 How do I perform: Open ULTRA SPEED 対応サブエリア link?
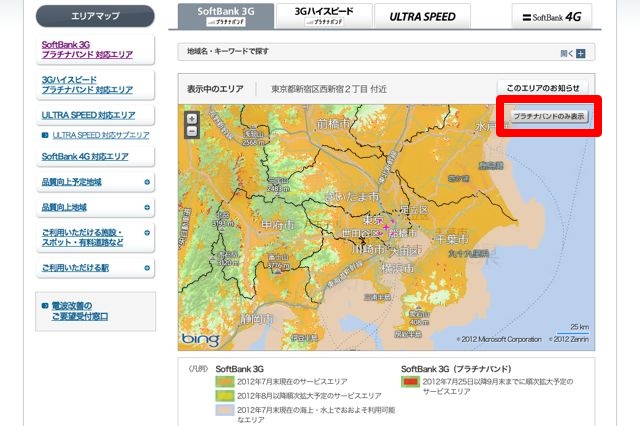tap(101, 135)
